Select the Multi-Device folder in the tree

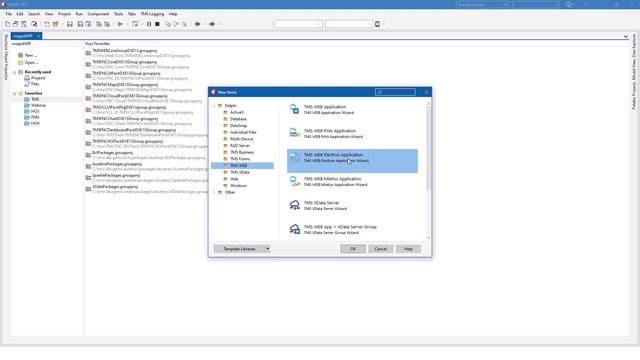[242, 139]
